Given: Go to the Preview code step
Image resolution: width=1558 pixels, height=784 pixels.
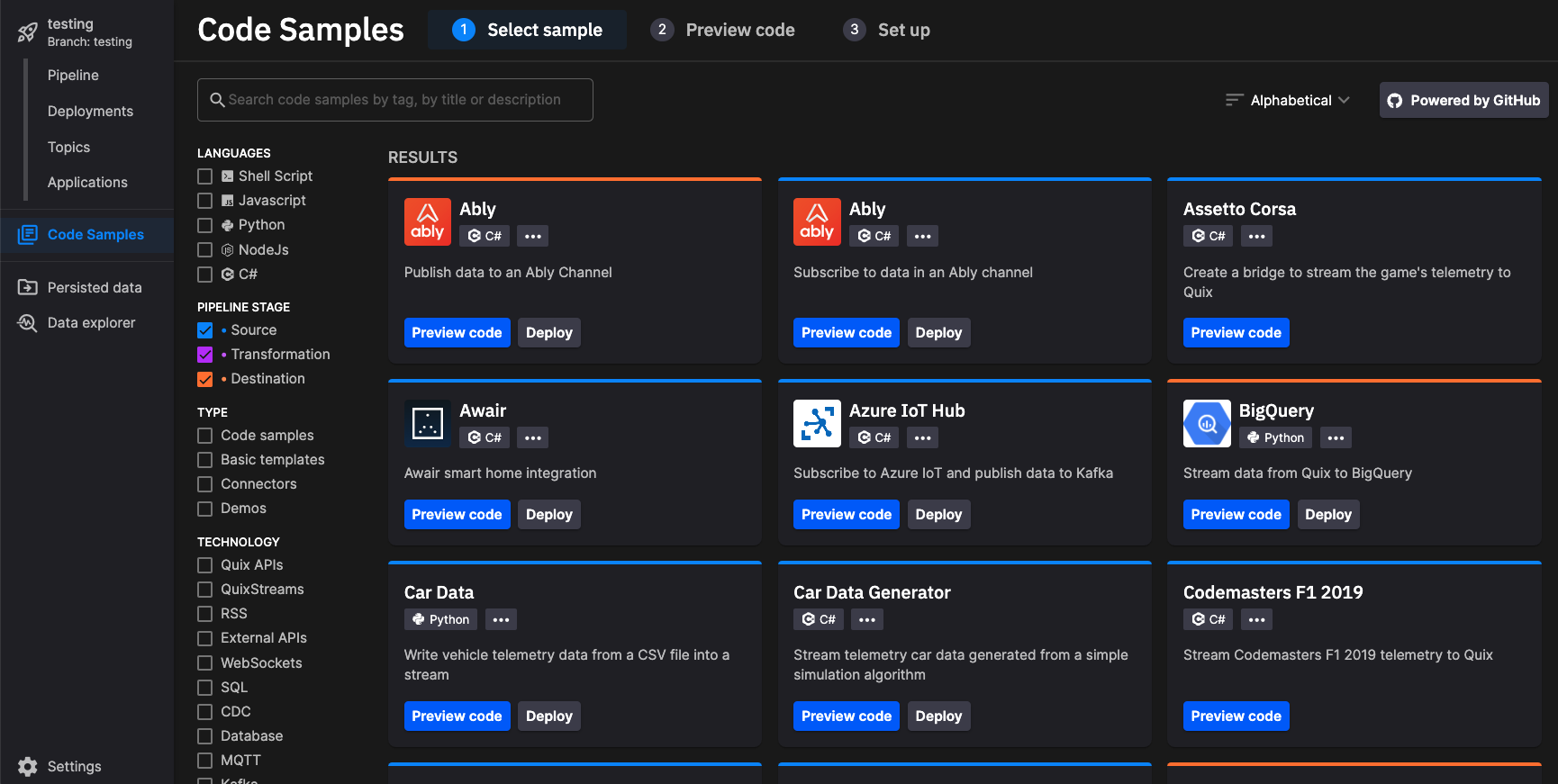Looking at the screenshot, I should 723,30.
